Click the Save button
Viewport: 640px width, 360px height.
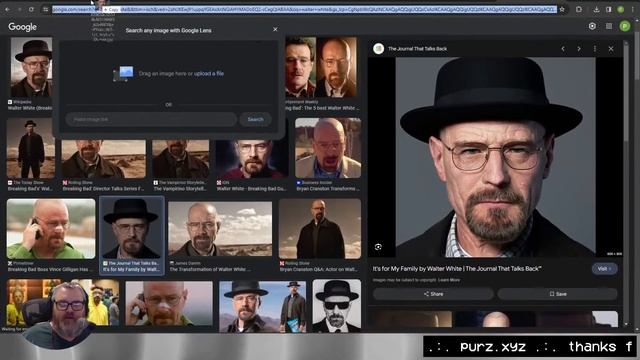(x=558, y=294)
